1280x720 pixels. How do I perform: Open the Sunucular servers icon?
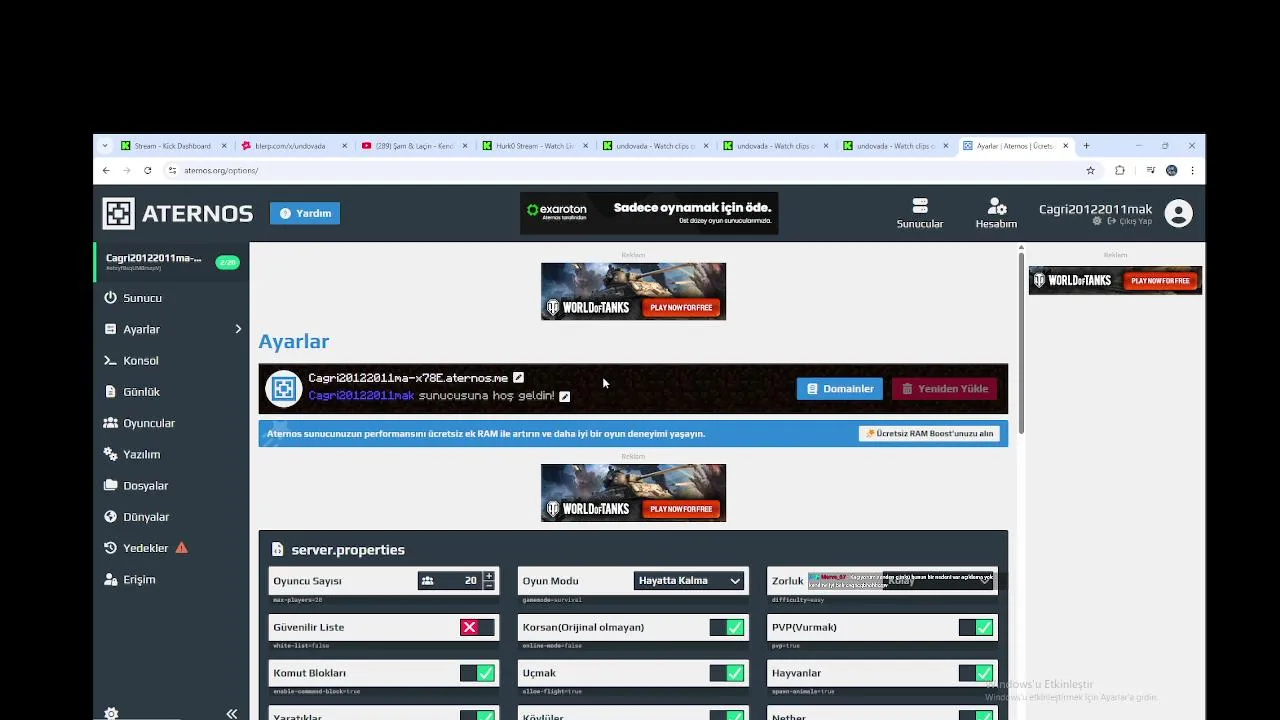click(920, 206)
